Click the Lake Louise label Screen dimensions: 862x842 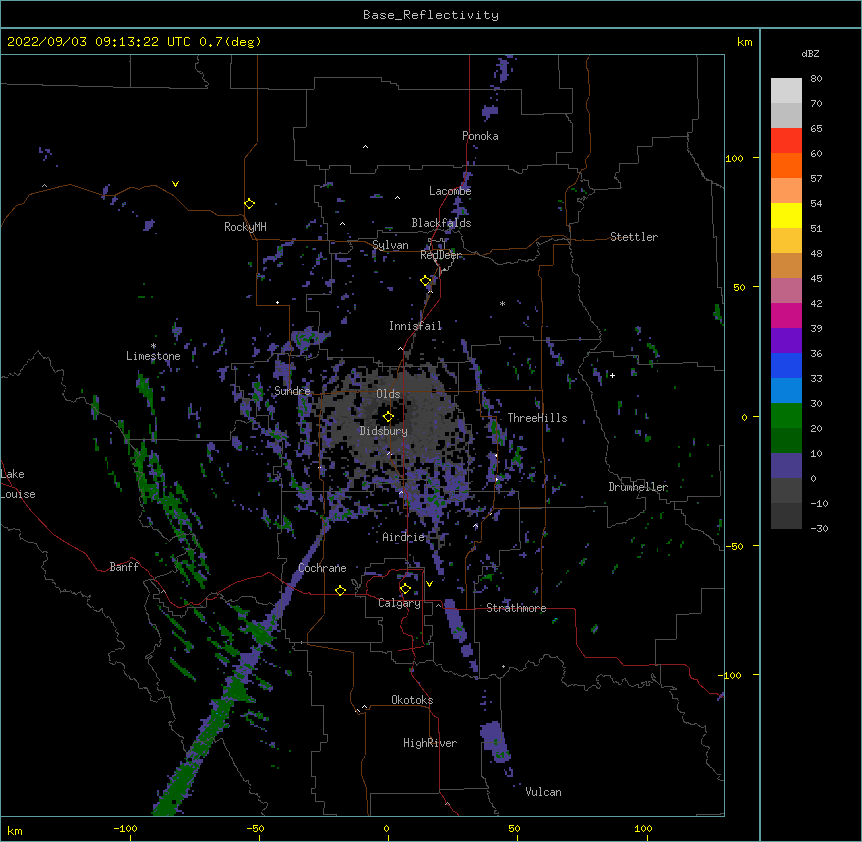(18, 484)
